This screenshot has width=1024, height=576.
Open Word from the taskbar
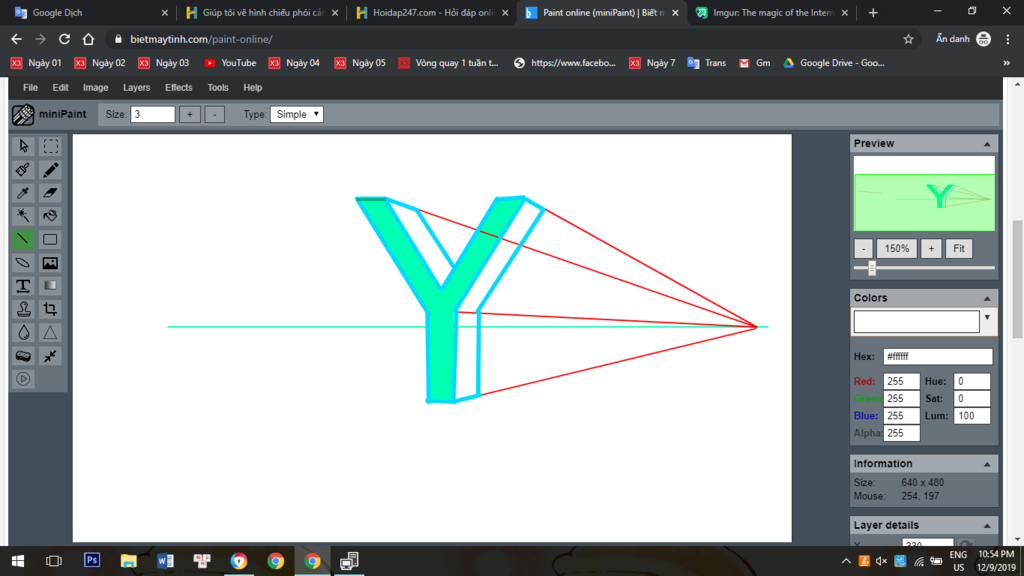point(165,561)
